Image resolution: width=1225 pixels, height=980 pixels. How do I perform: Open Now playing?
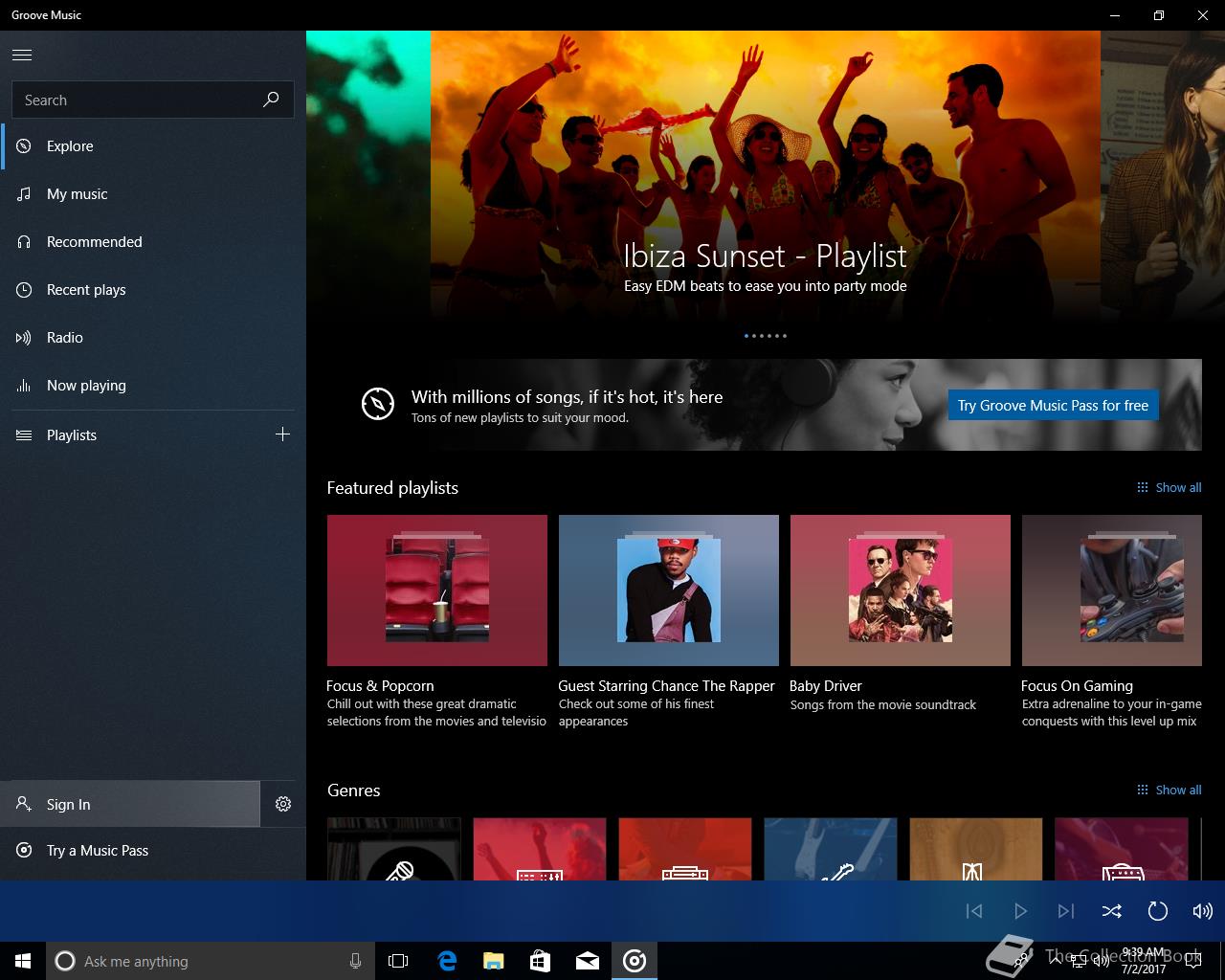pos(153,386)
